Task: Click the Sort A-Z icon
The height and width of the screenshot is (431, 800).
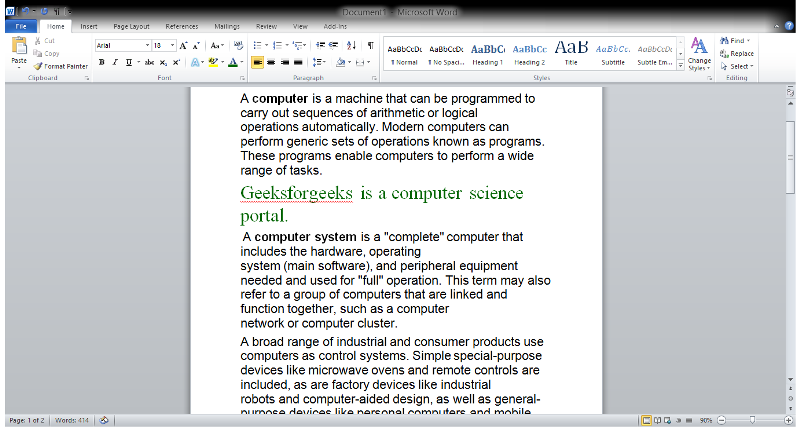Action: click(351, 45)
